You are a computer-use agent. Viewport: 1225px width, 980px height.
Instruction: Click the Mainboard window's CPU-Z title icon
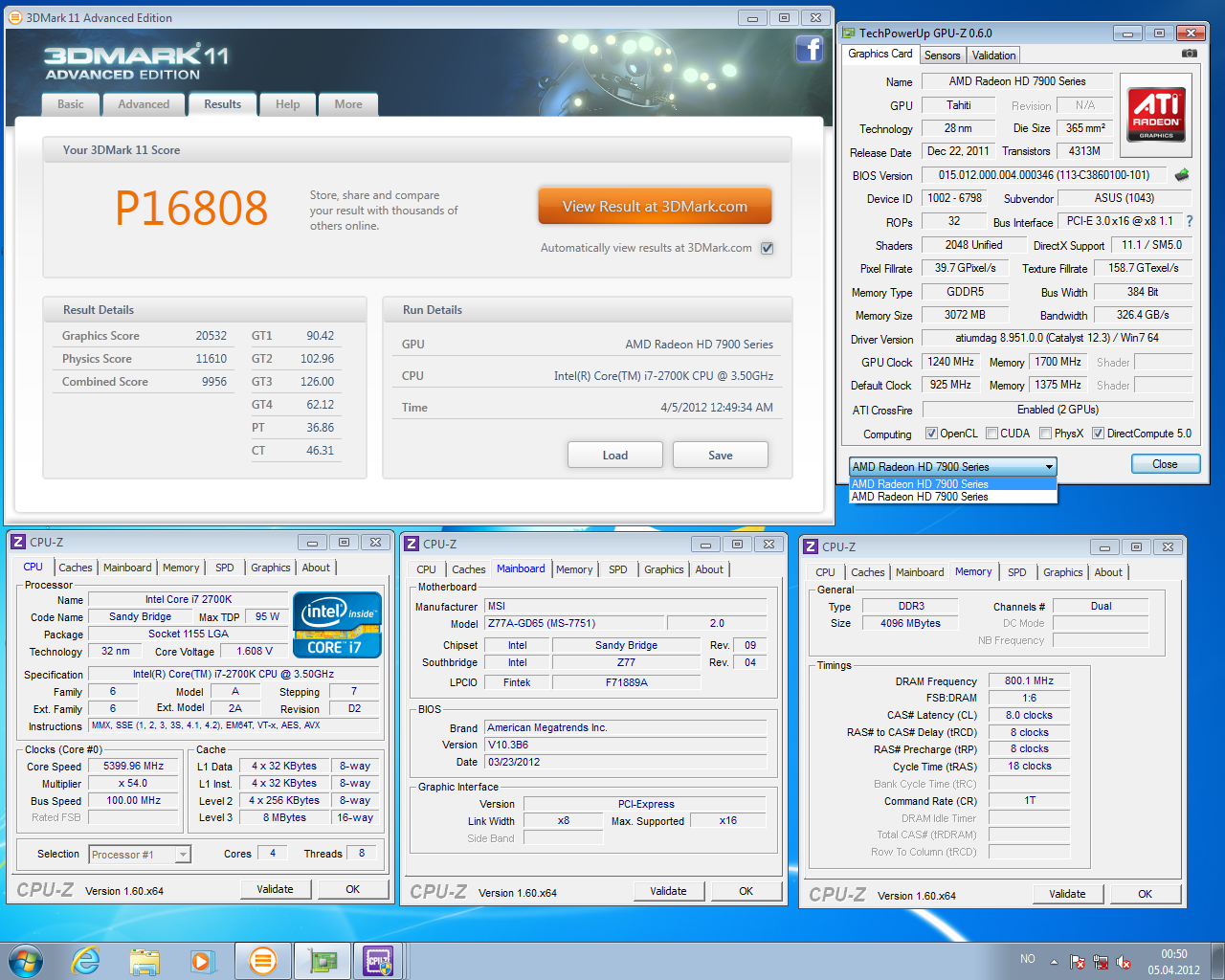(x=412, y=544)
